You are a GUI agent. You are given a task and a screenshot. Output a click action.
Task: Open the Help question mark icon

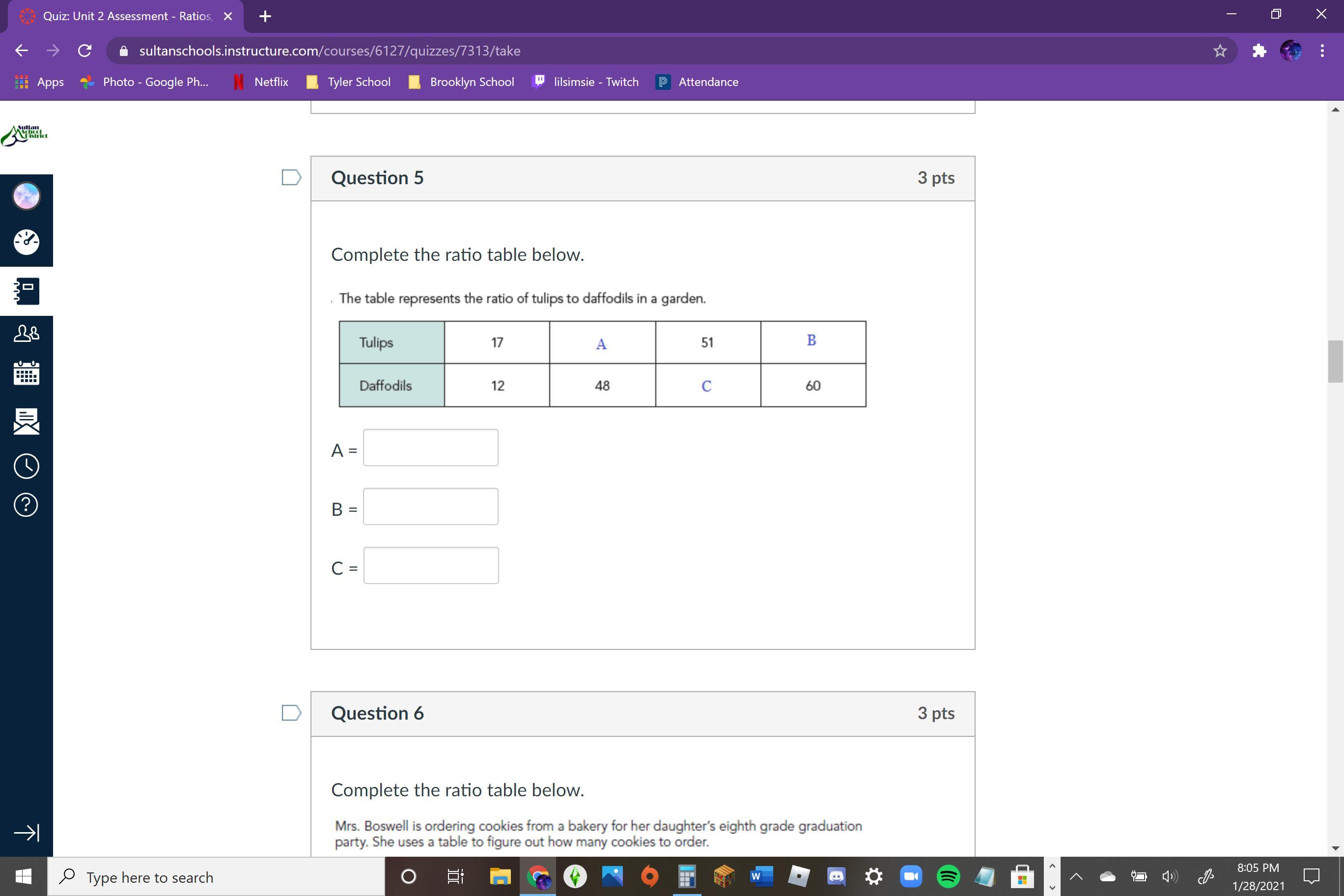(x=27, y=505)
